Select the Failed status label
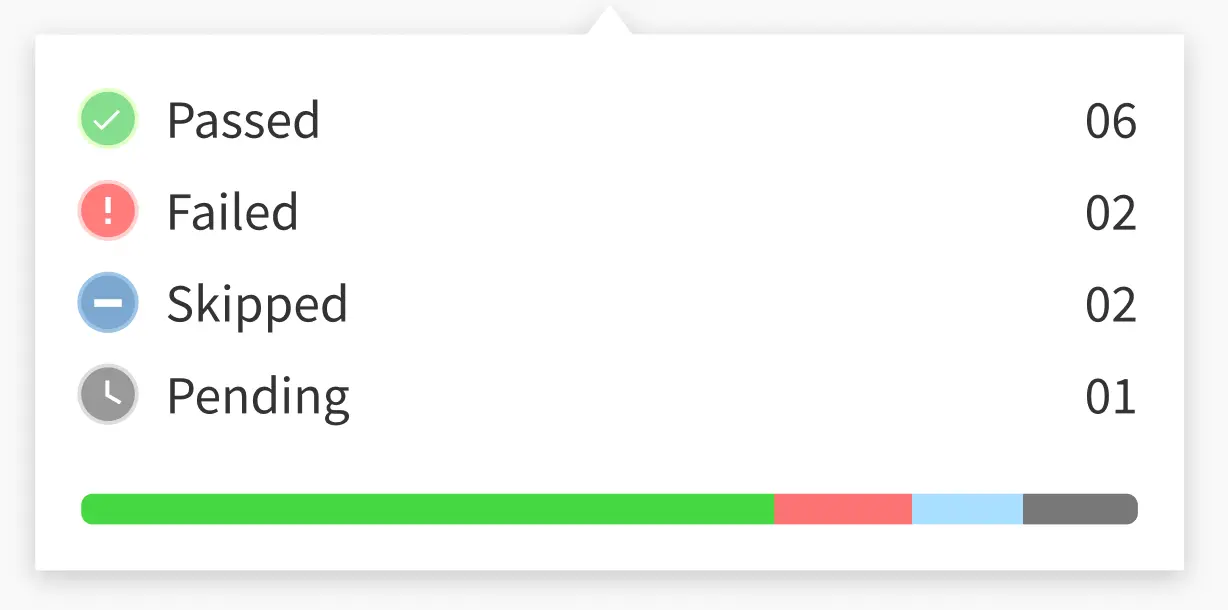 pyautogui.click(x=232, y=212)
